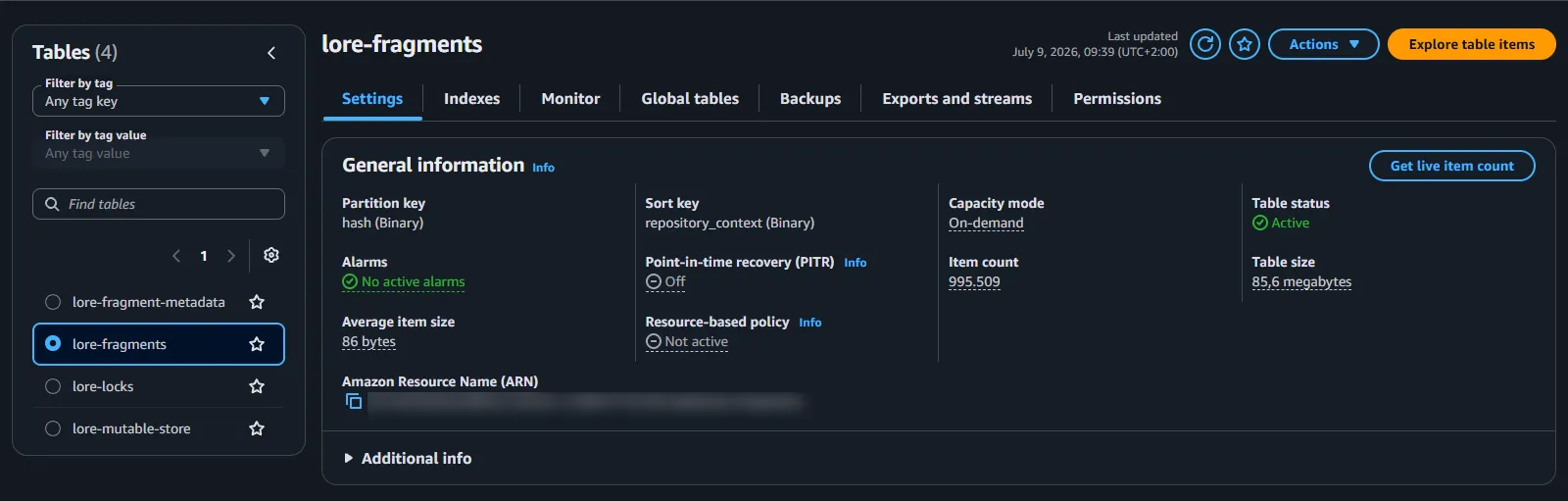This screenshot has height=501, width=1568.
Task: Go to next page of tables
Action: (x=231, y=256)
